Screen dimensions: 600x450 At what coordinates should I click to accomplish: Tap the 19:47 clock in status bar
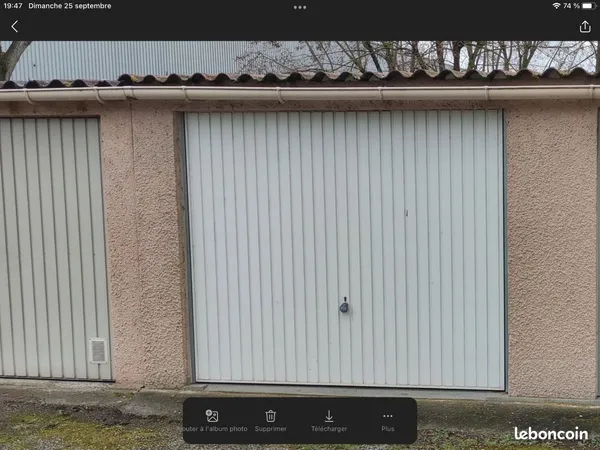click(x=13, y=6)
